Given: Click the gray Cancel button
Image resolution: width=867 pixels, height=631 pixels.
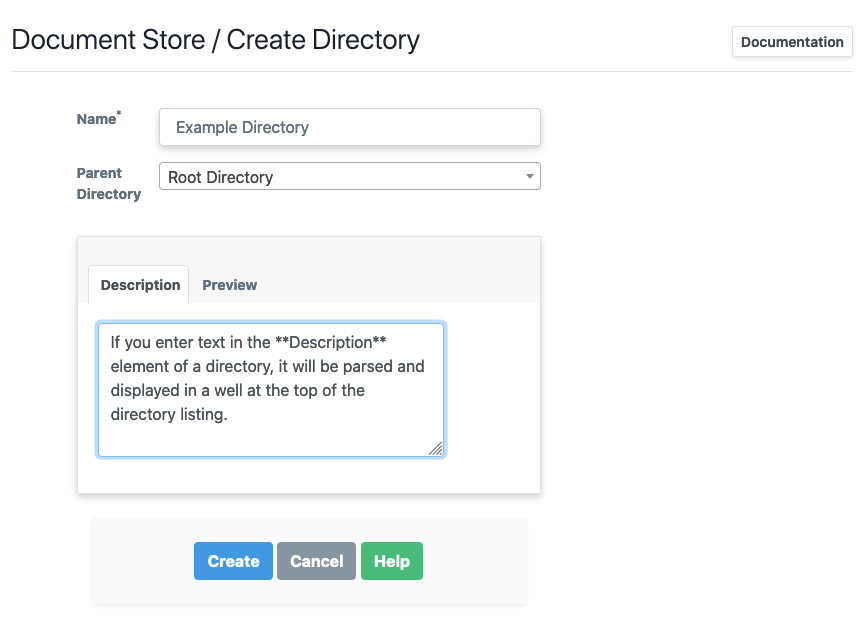Looking at the screenshot, I should (316, 561).
